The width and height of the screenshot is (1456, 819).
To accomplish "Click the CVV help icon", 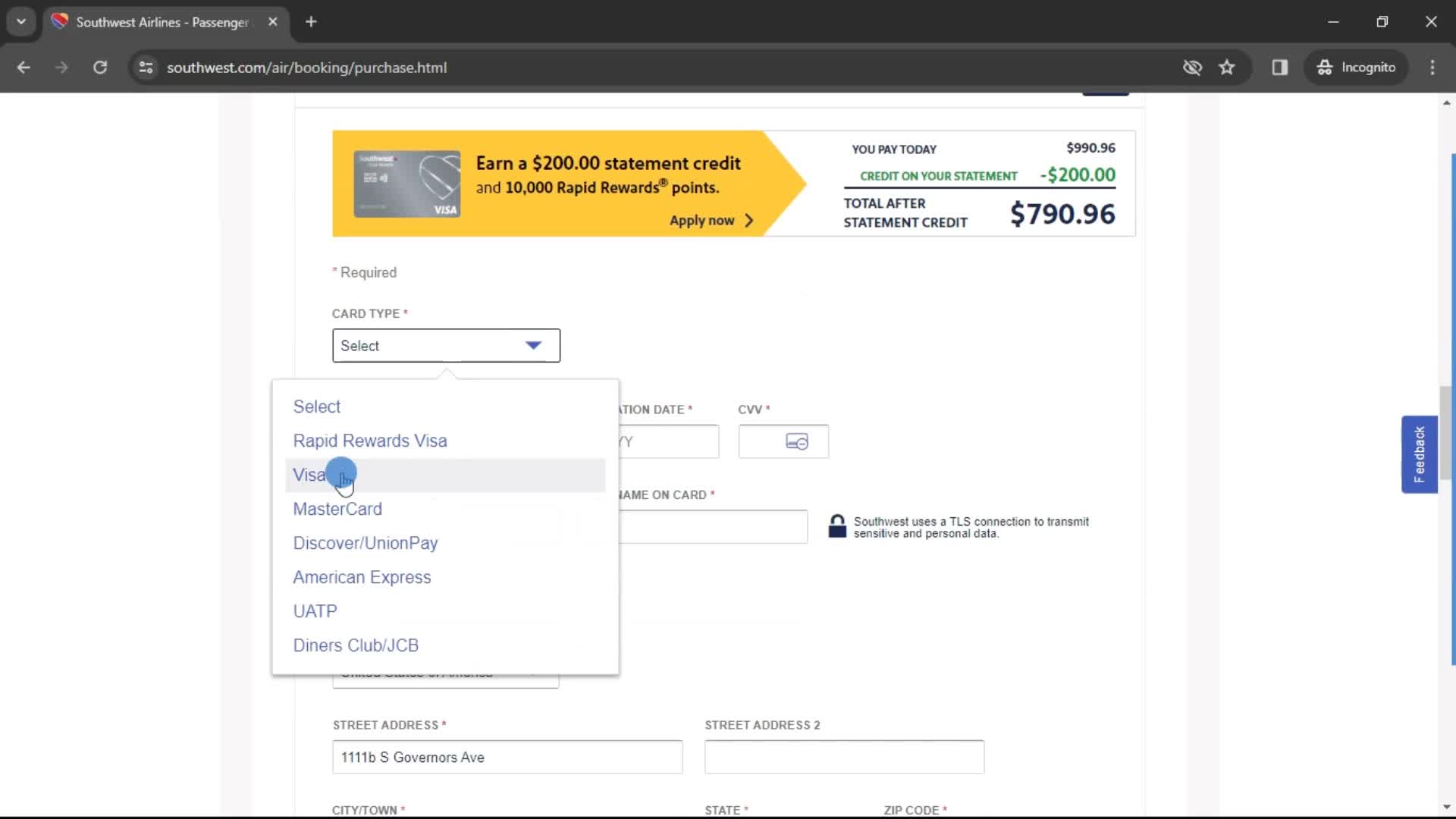I will click(x=797, y=442).
